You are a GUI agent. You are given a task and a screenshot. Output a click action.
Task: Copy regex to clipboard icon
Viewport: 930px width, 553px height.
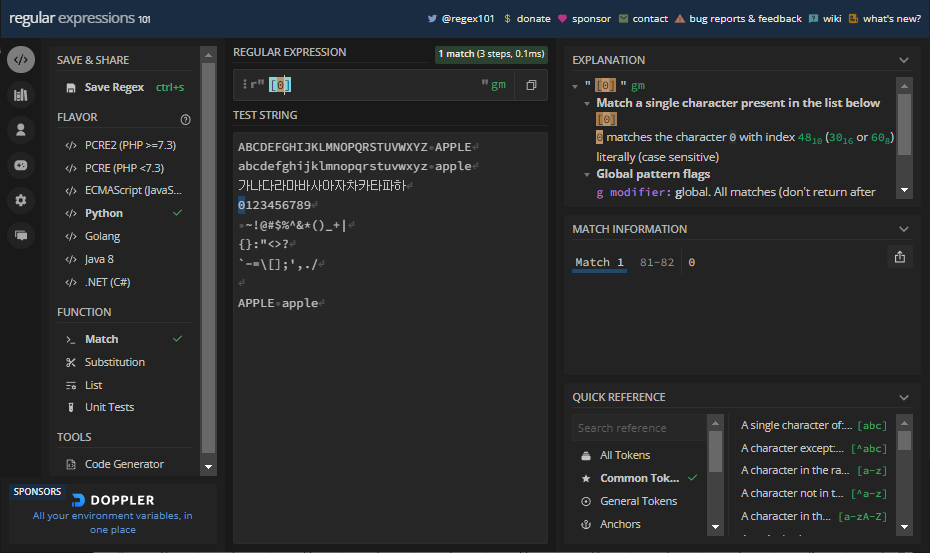[x=531, y=85]
